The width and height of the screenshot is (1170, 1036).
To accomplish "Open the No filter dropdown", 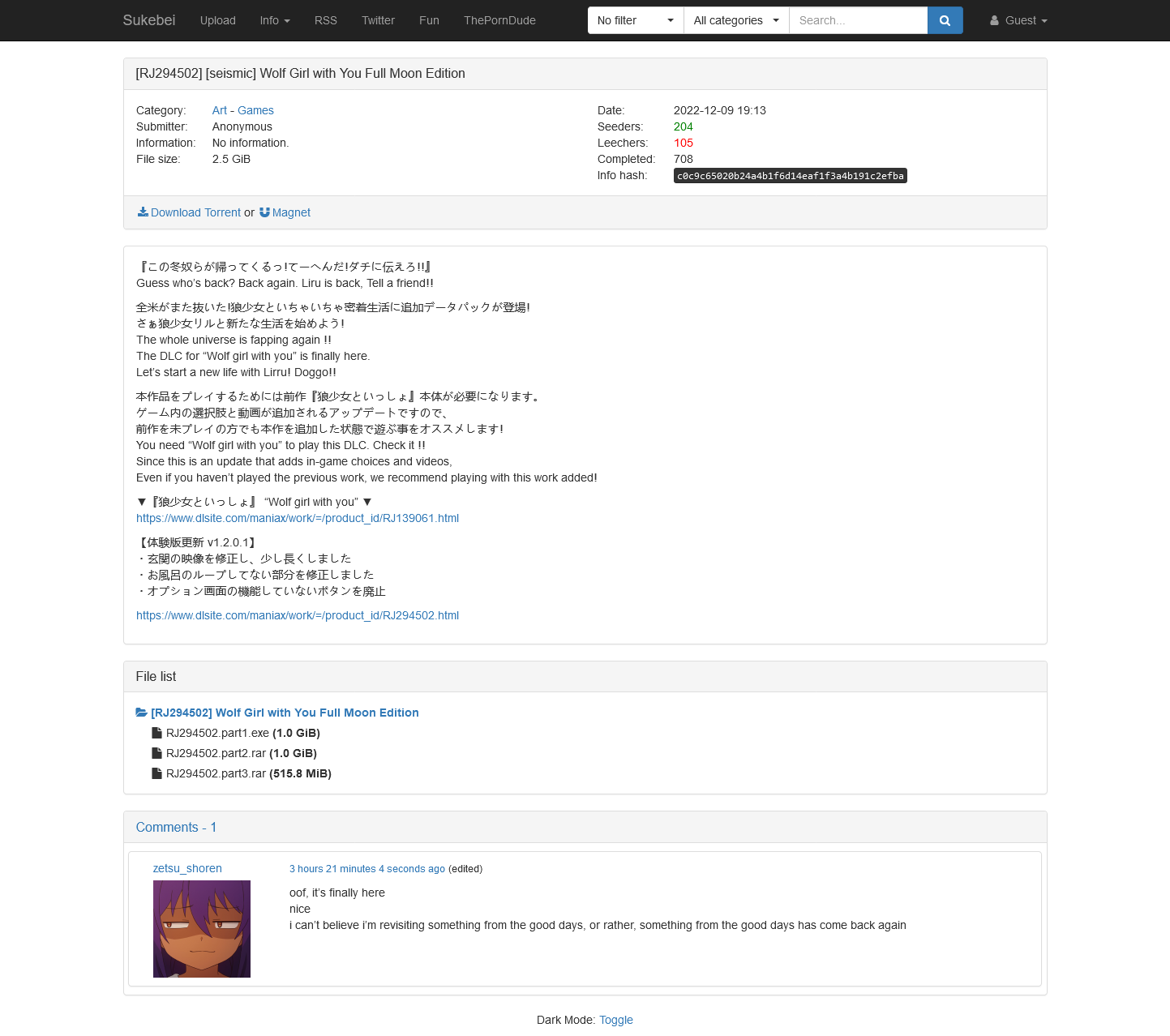I will [x=635, y=20].
